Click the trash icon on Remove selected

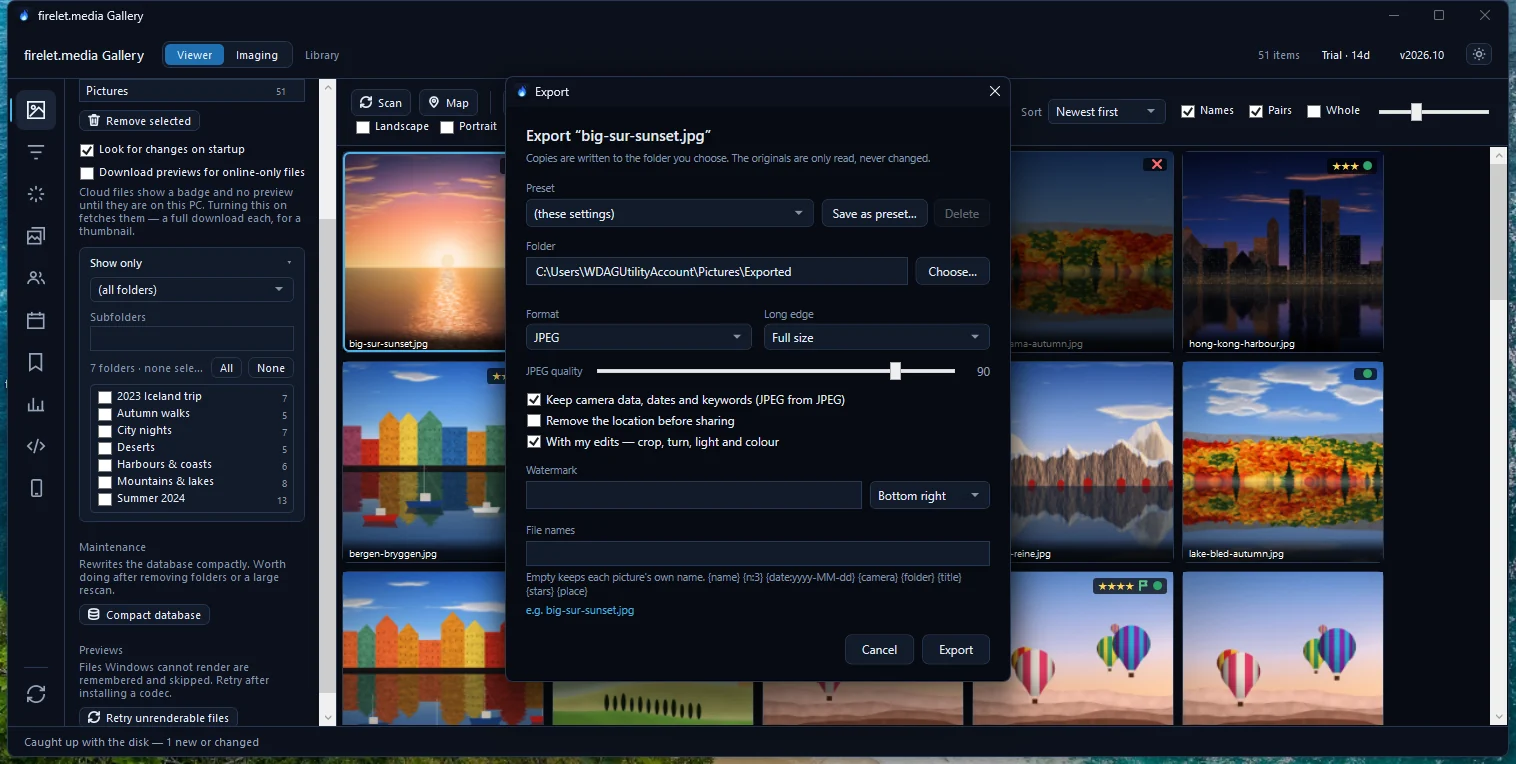94,121
